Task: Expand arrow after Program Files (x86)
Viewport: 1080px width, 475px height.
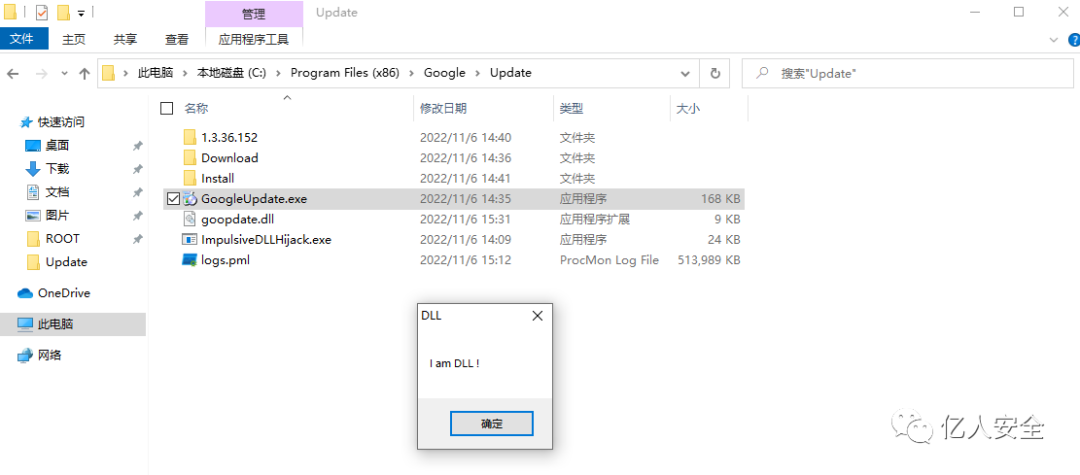Action: click(x=411, y=73)
